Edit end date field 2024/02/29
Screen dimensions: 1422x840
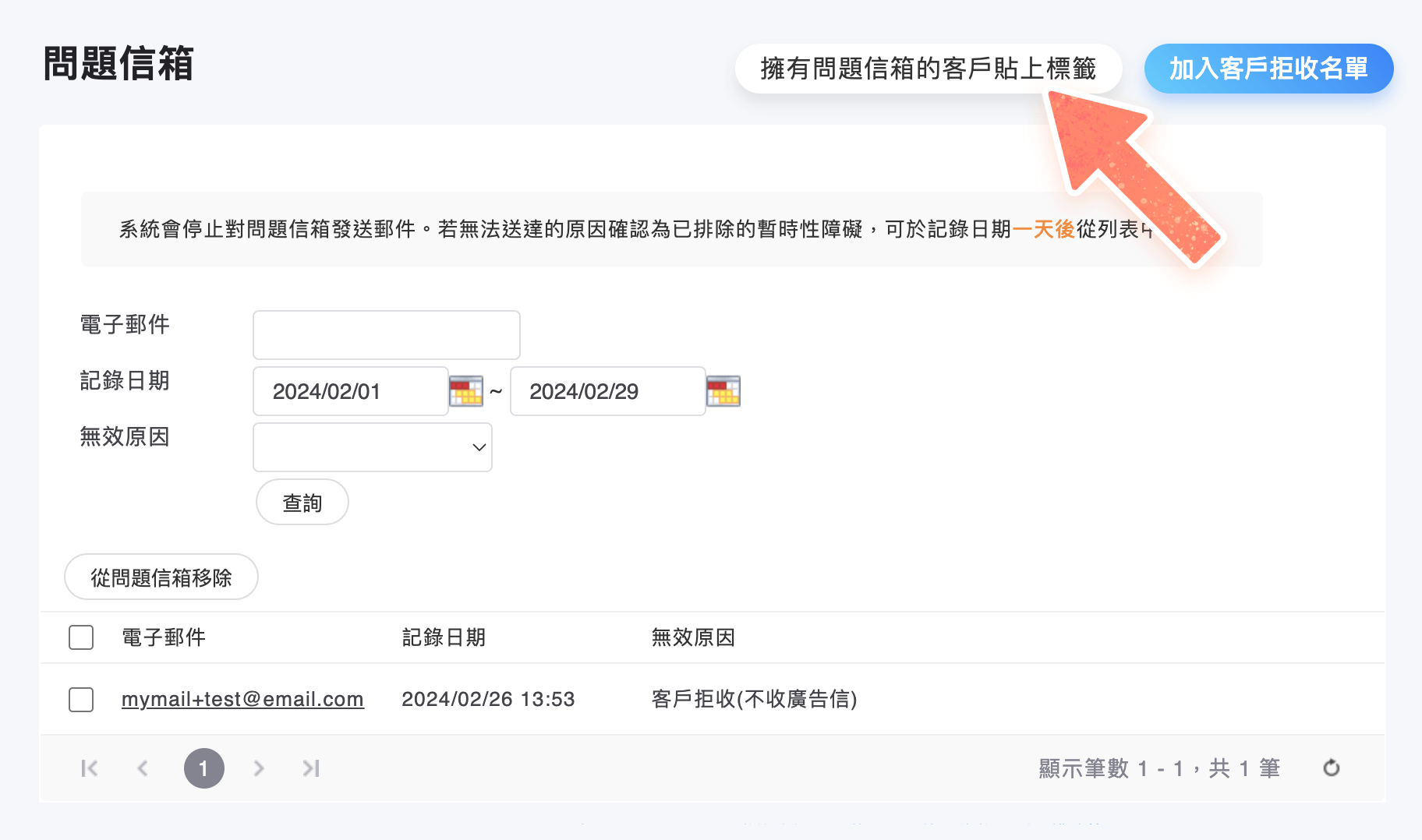click(x=608, y=391)
